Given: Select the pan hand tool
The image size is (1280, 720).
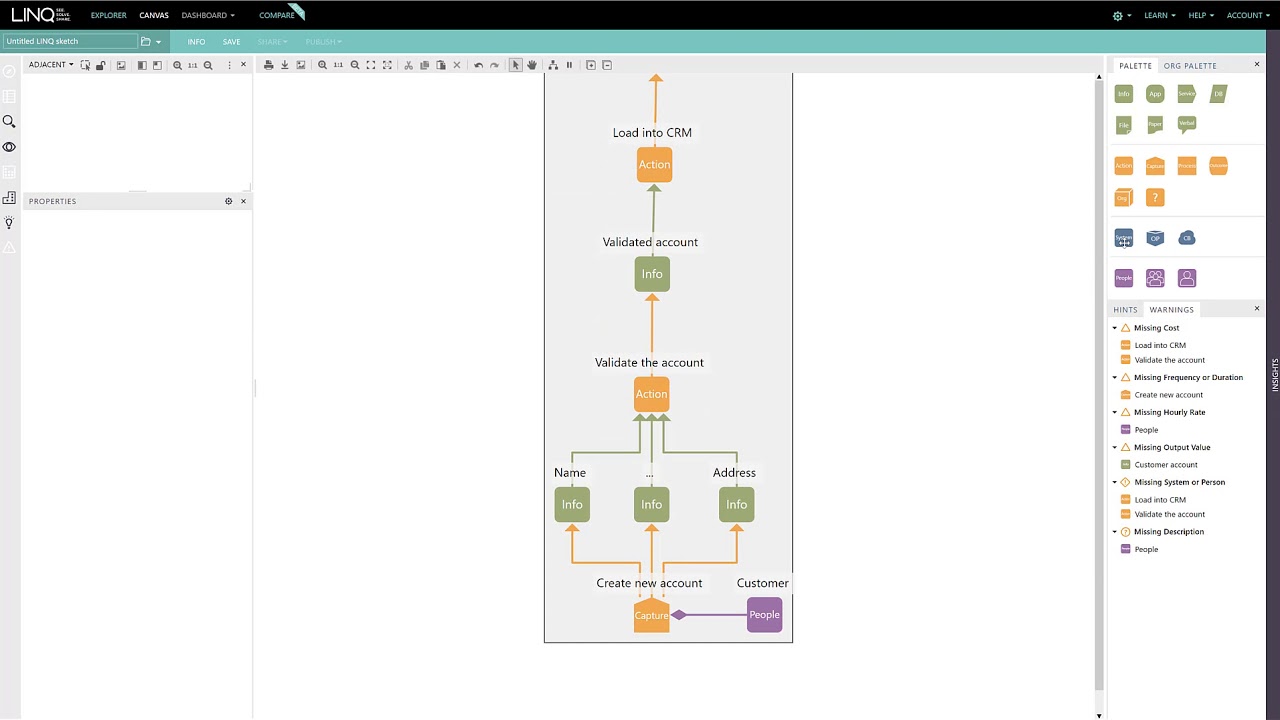Looking at the screenshot, I should (x=532, y=65).
